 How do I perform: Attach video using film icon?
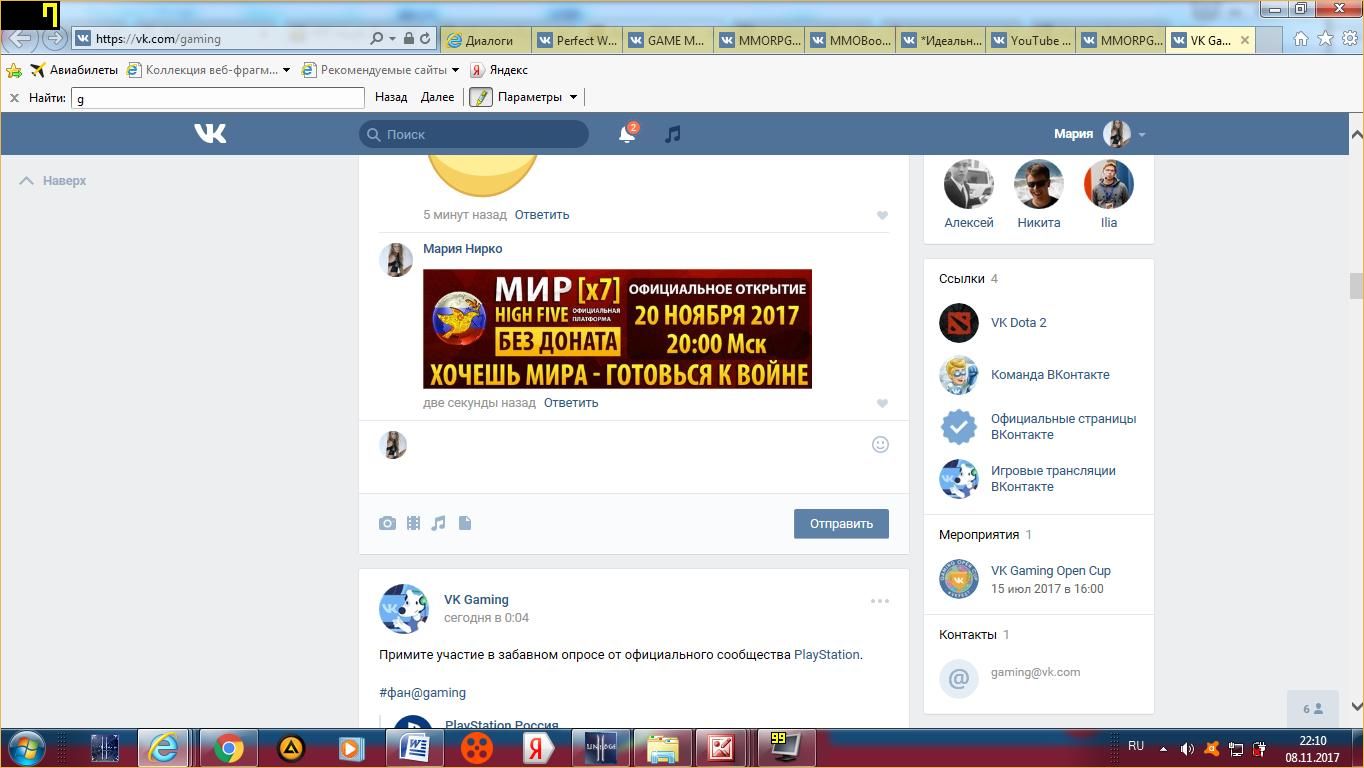tap(413, 523)
